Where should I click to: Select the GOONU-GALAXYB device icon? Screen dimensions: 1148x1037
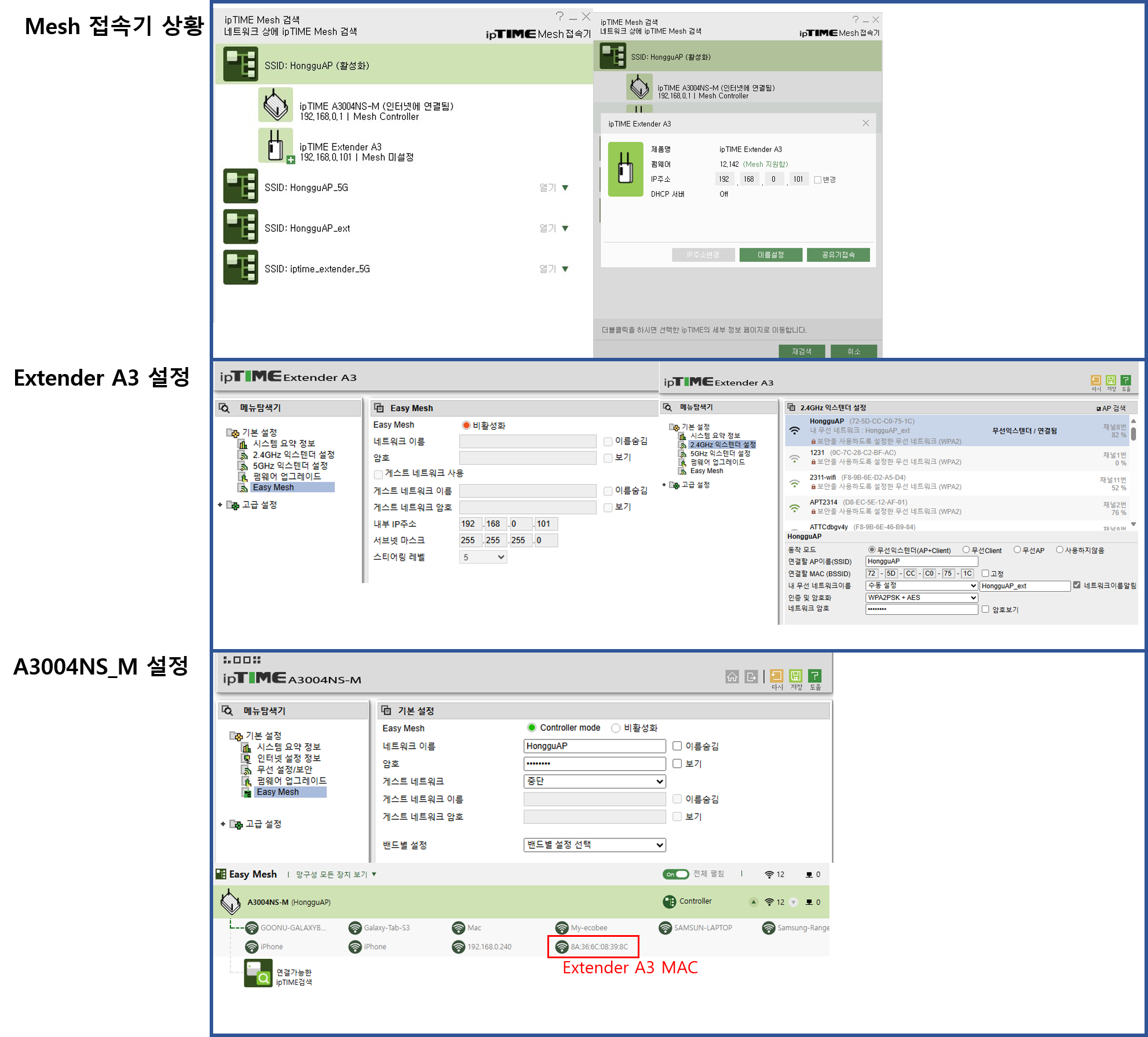click(251, 928)
